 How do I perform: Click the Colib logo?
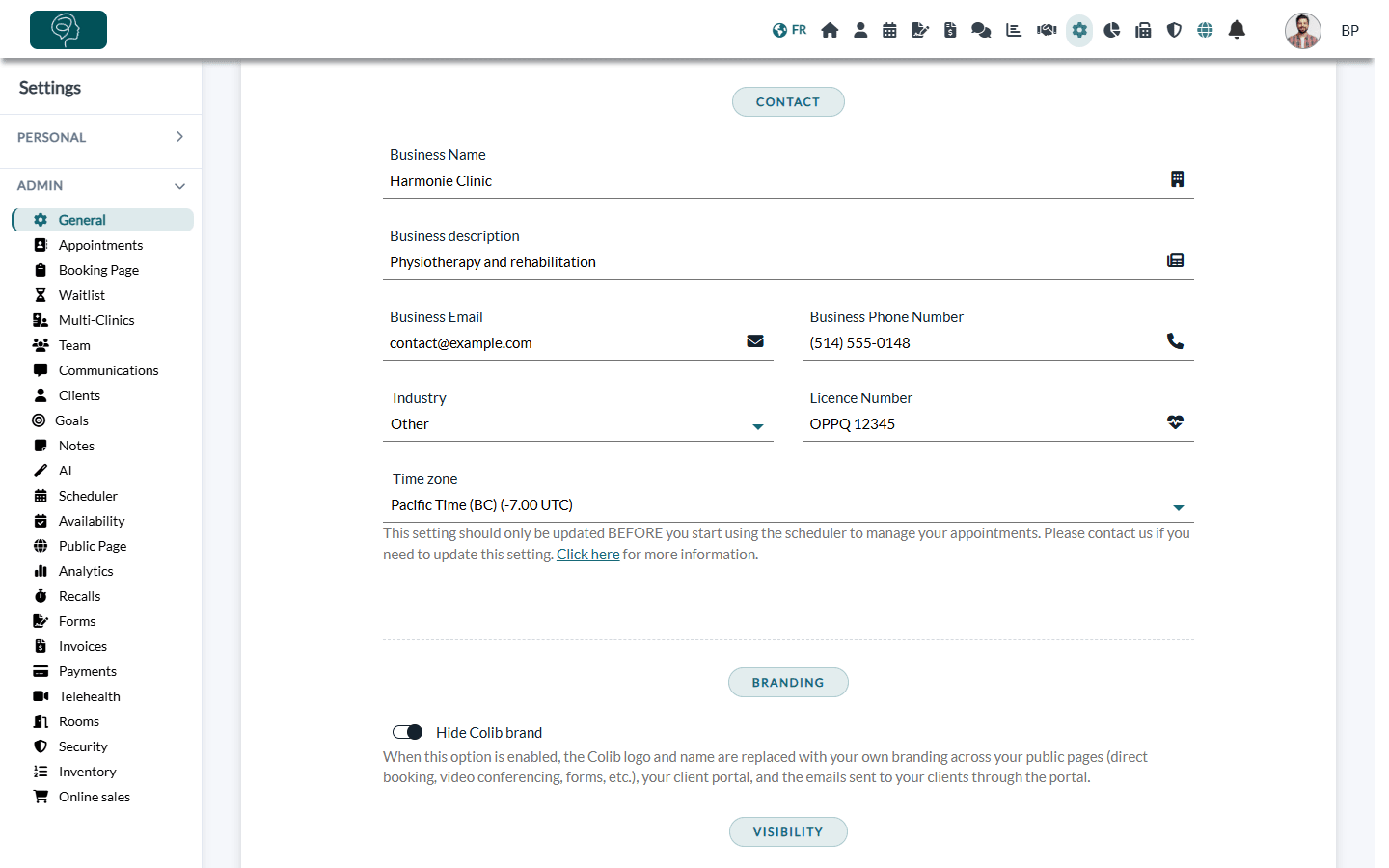68,30
